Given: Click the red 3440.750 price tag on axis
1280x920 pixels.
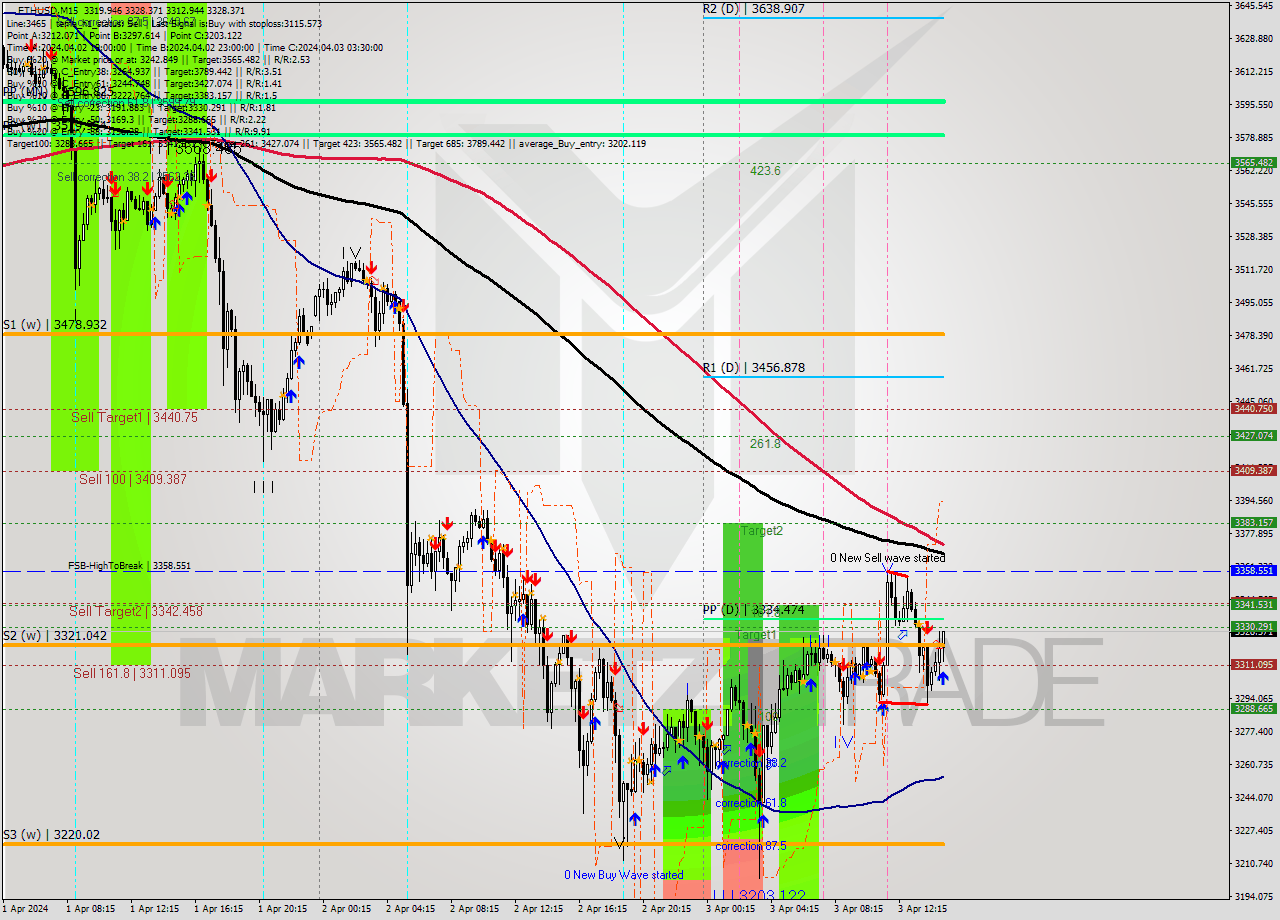Looking at the screenshot, I should click(x=1253, y=408).
